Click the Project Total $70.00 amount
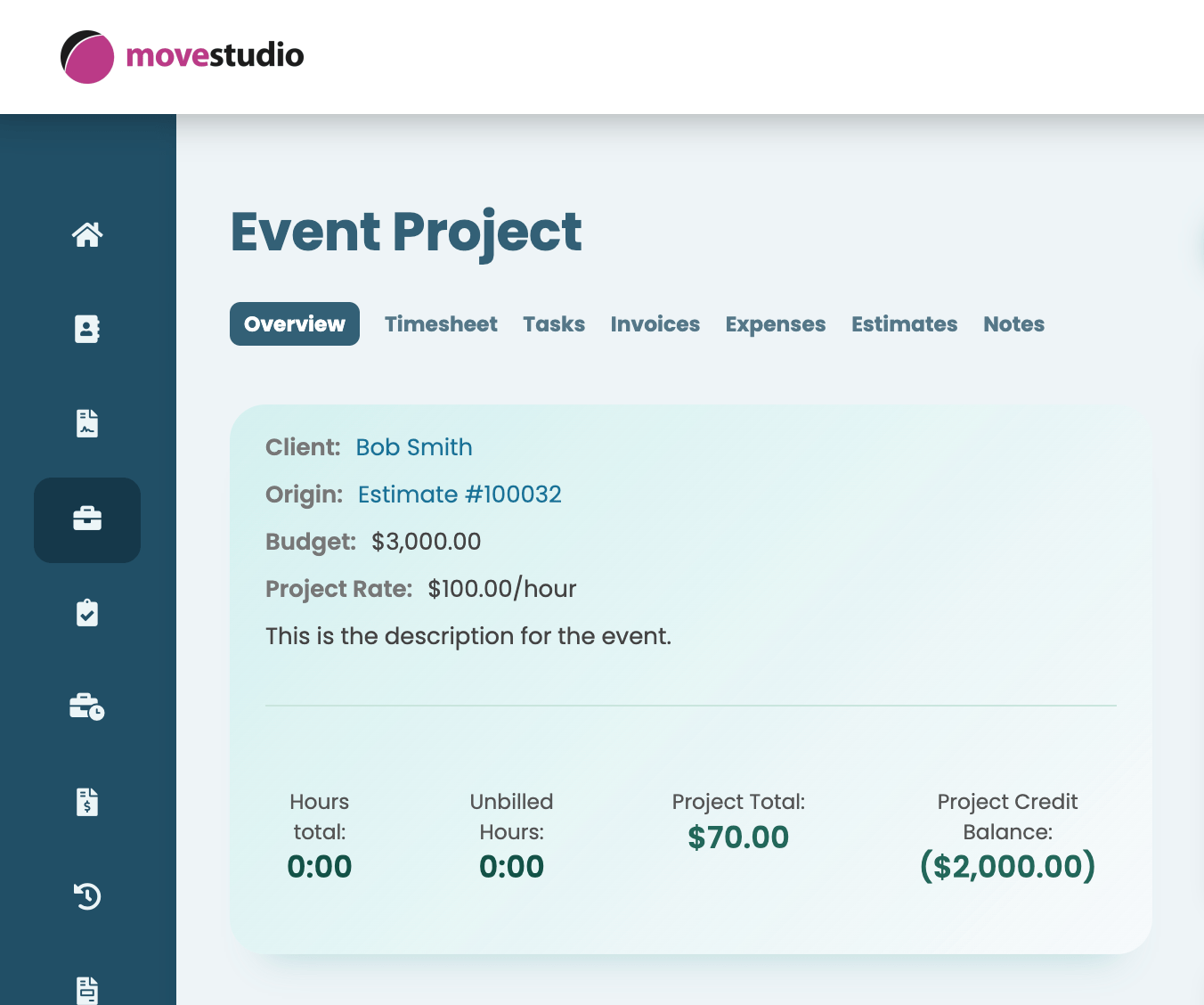The image size is (1204, 1005). 738,837
